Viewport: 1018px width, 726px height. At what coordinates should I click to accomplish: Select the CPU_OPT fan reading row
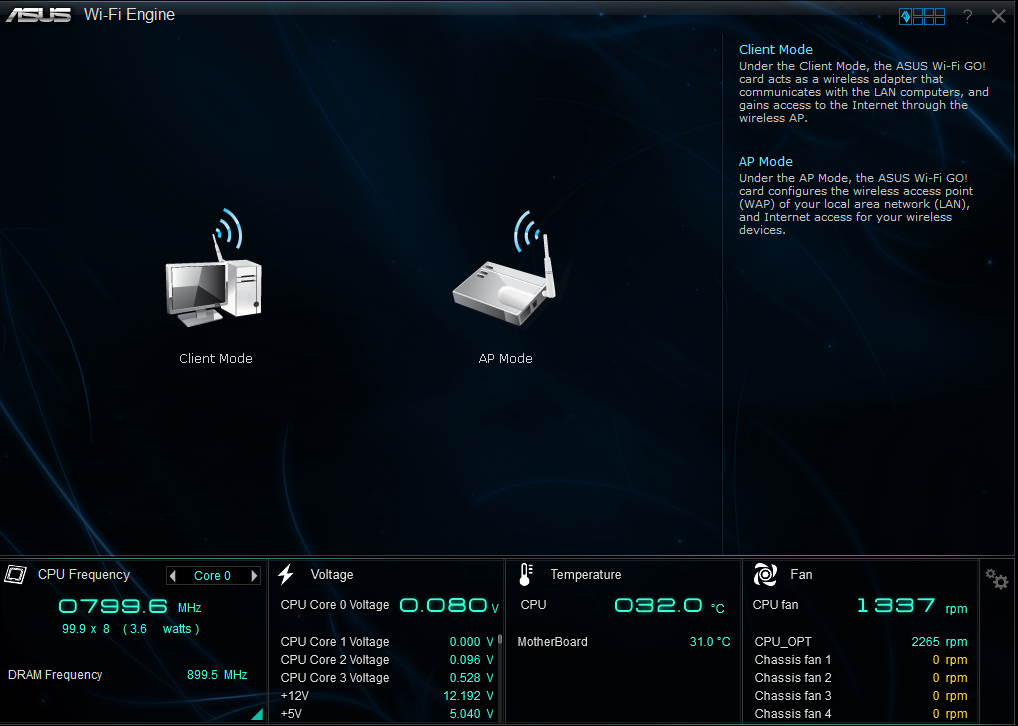860,642
